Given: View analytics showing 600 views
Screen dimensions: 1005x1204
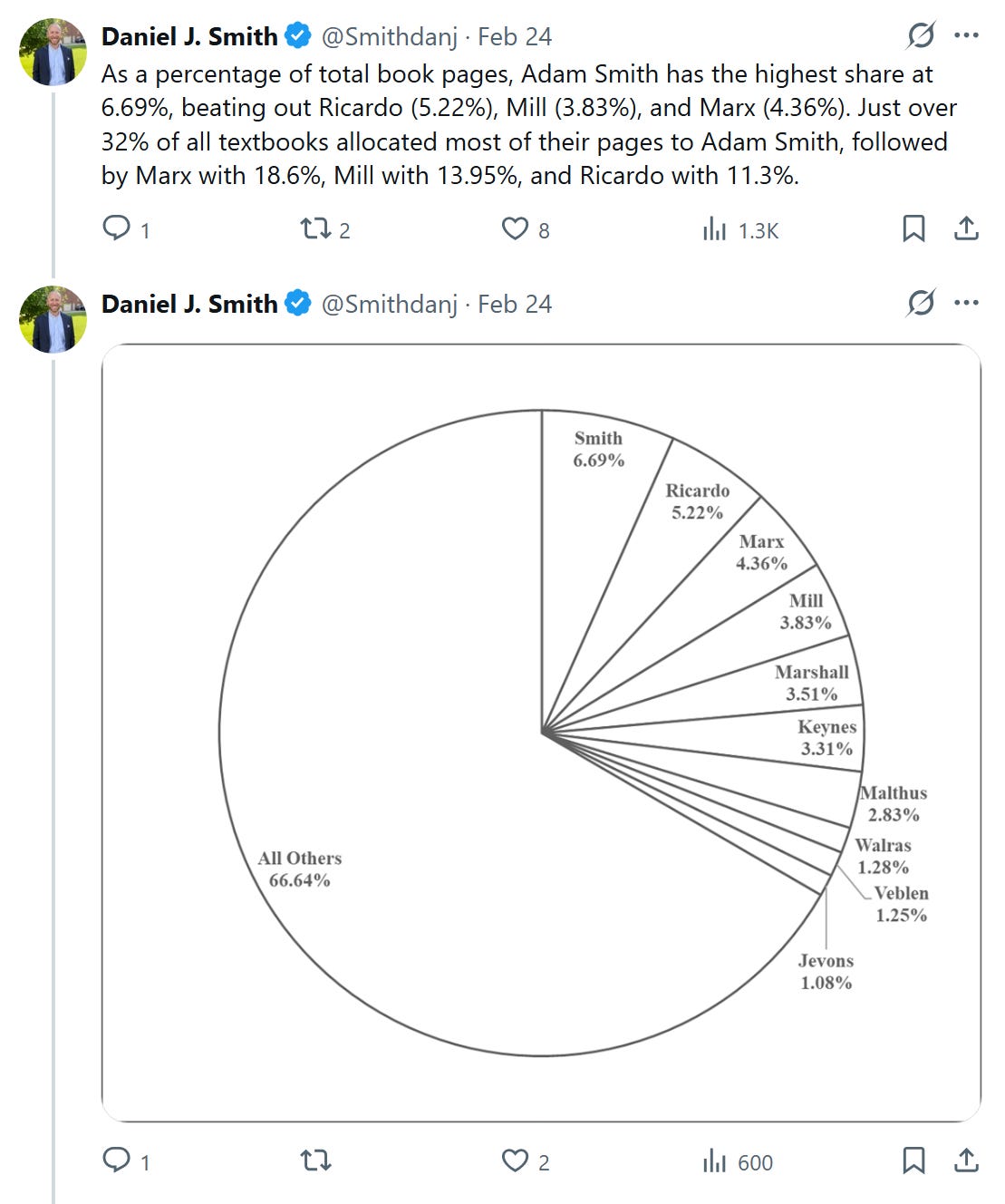Looking at the screenshot, I should [x=715, y=1161].
